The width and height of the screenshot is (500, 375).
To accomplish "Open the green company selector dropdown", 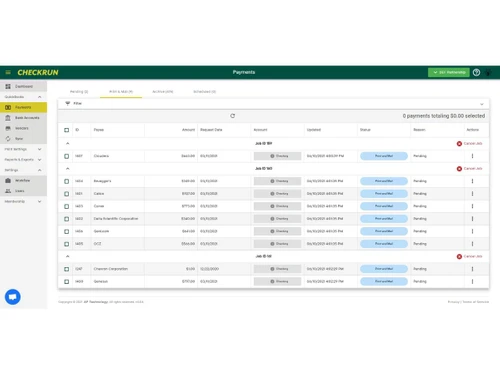I will tap(449, 72).
